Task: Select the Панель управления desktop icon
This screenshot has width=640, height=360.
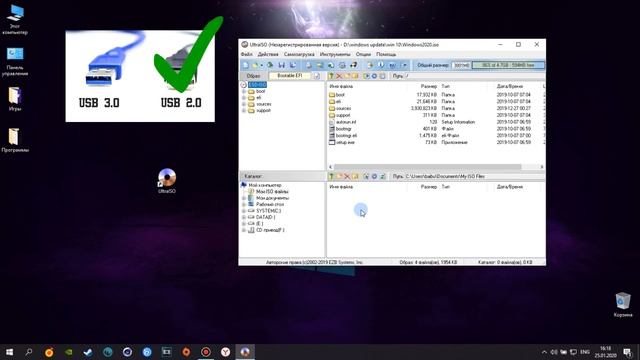Action: (15, 61)
